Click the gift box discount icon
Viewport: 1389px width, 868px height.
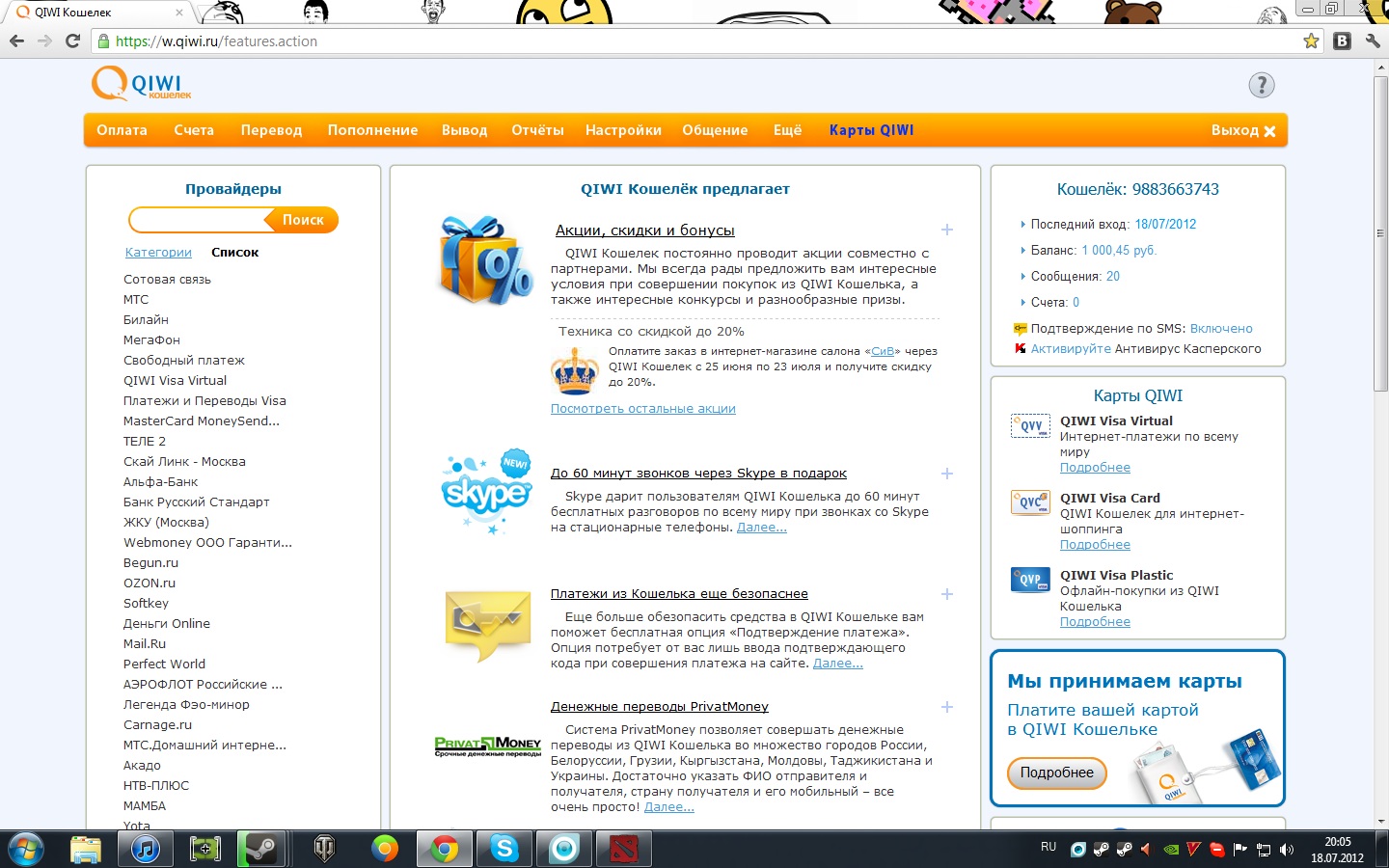pos(485,260)
